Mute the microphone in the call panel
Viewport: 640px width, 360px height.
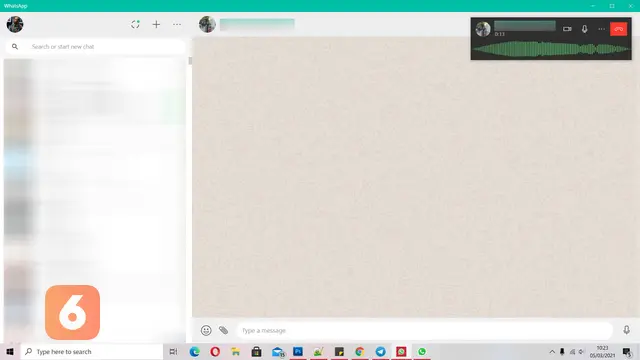point(584,29)
